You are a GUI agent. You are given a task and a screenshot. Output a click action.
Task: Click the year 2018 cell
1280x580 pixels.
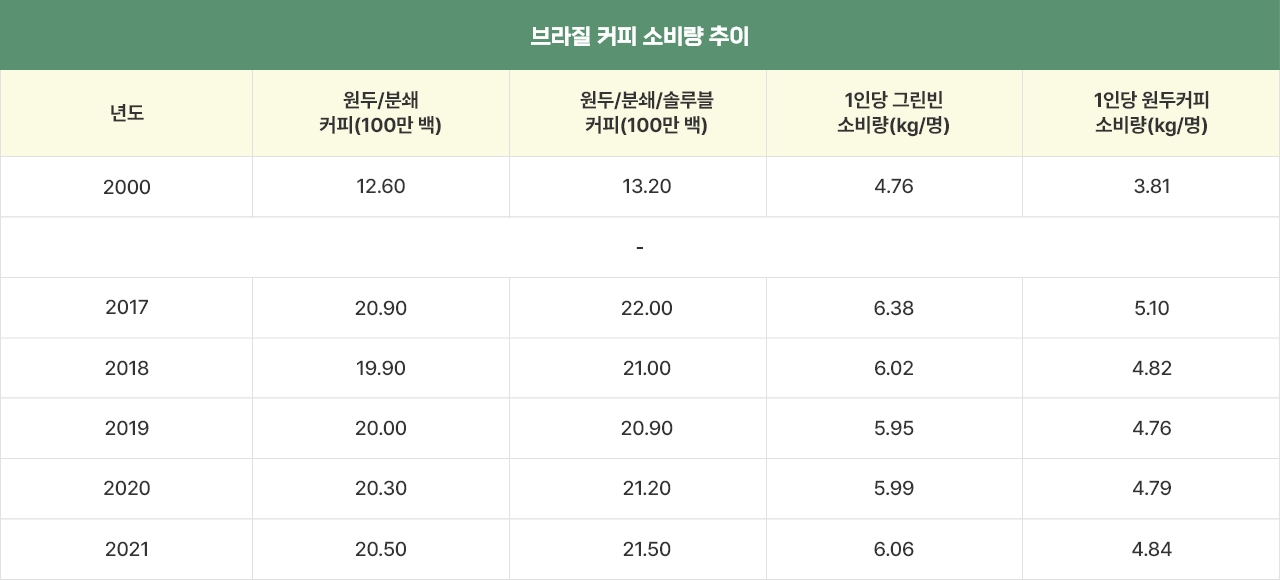(127, 368)
